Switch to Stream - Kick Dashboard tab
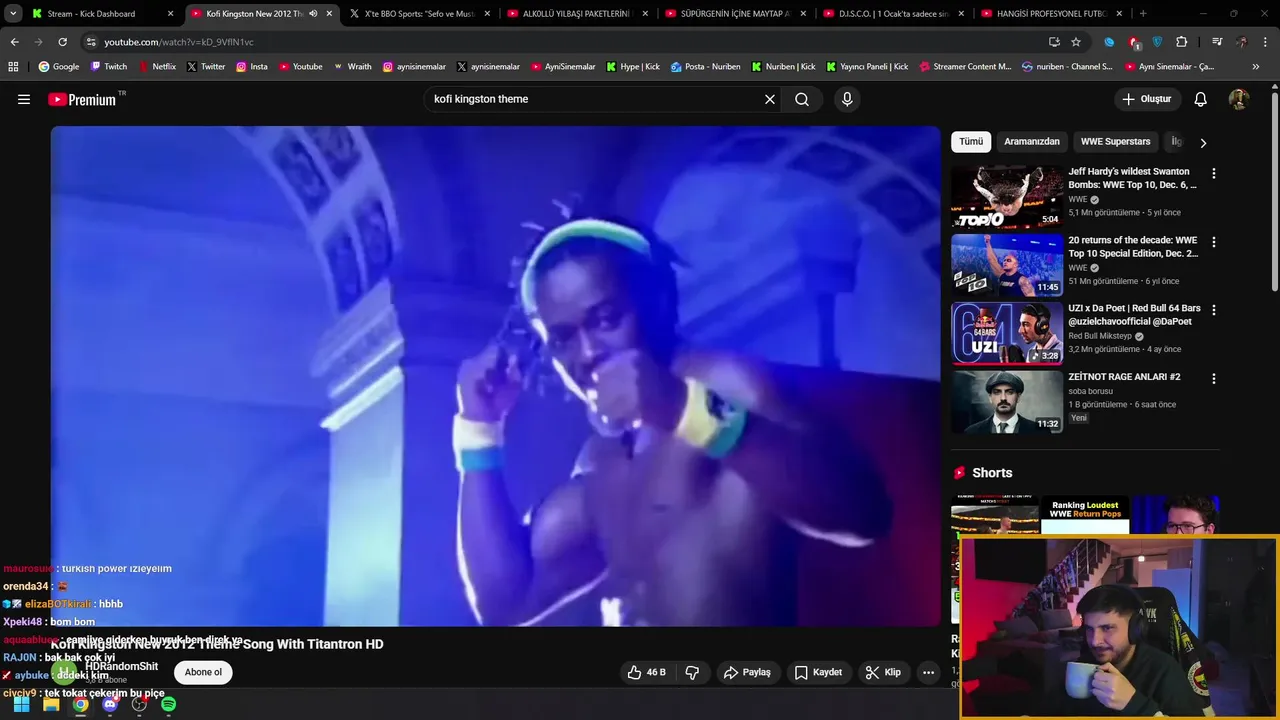Viewport: 1280px width, 720px height. (100, 14)
